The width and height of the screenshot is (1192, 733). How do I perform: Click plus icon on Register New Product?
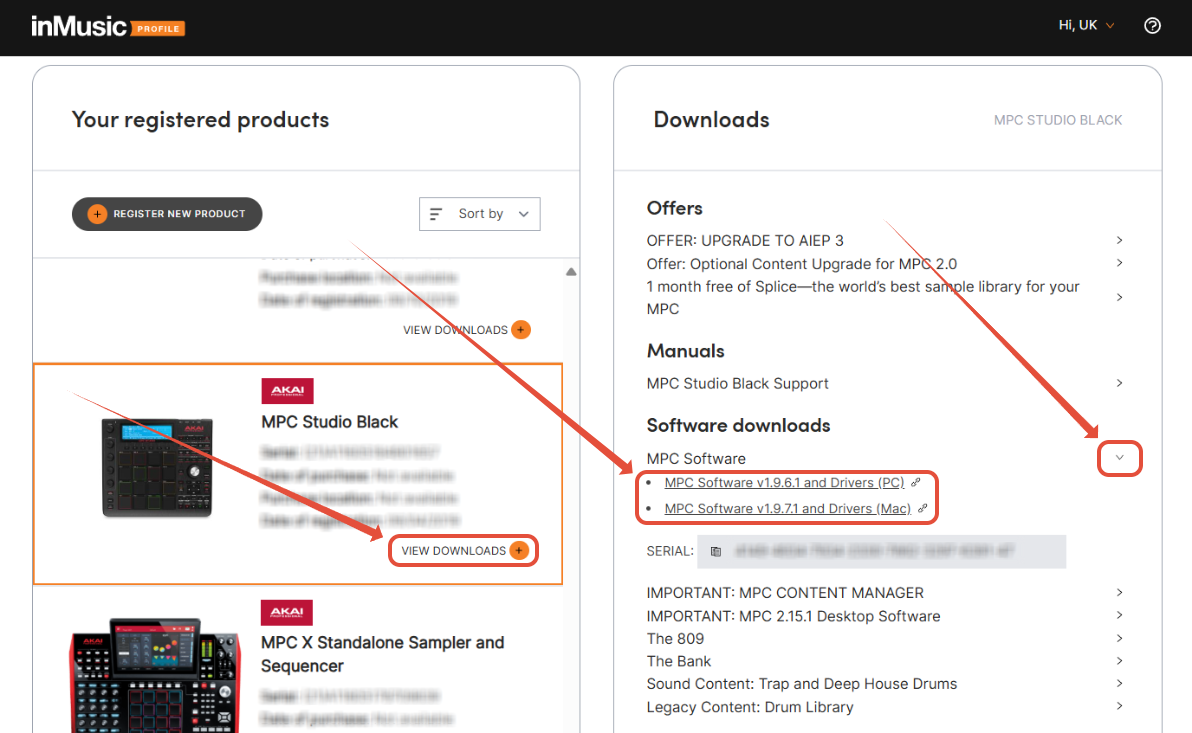coord(97,214)
